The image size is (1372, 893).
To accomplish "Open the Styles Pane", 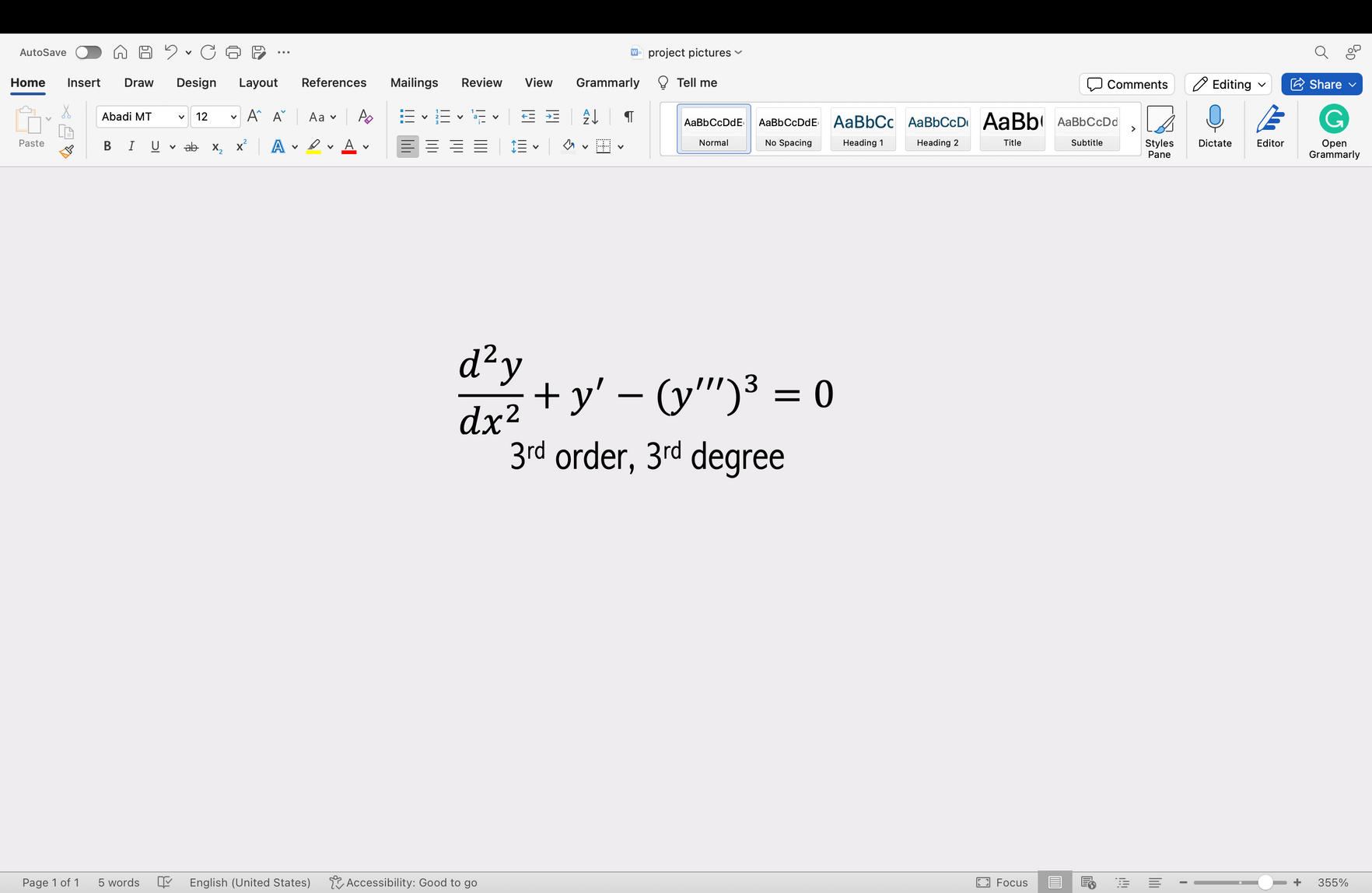I will tap(1159, 130).
